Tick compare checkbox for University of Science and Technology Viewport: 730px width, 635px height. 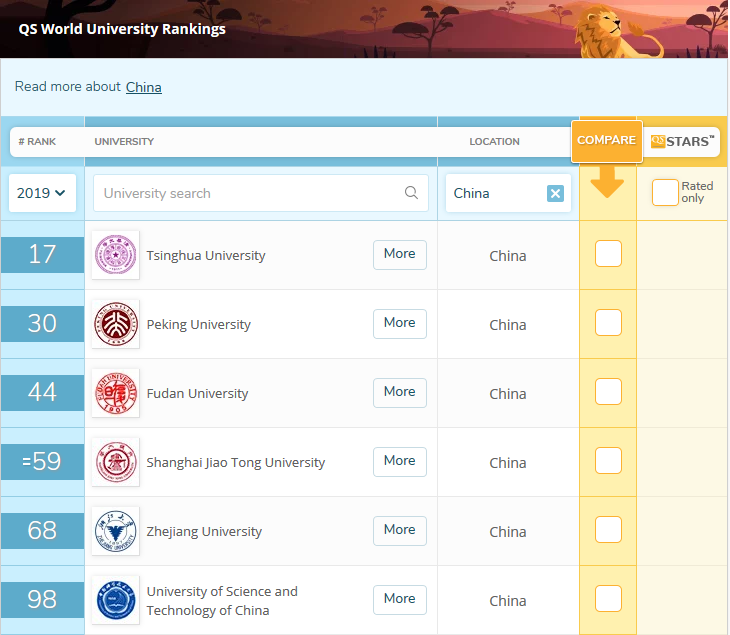(608, 598)
